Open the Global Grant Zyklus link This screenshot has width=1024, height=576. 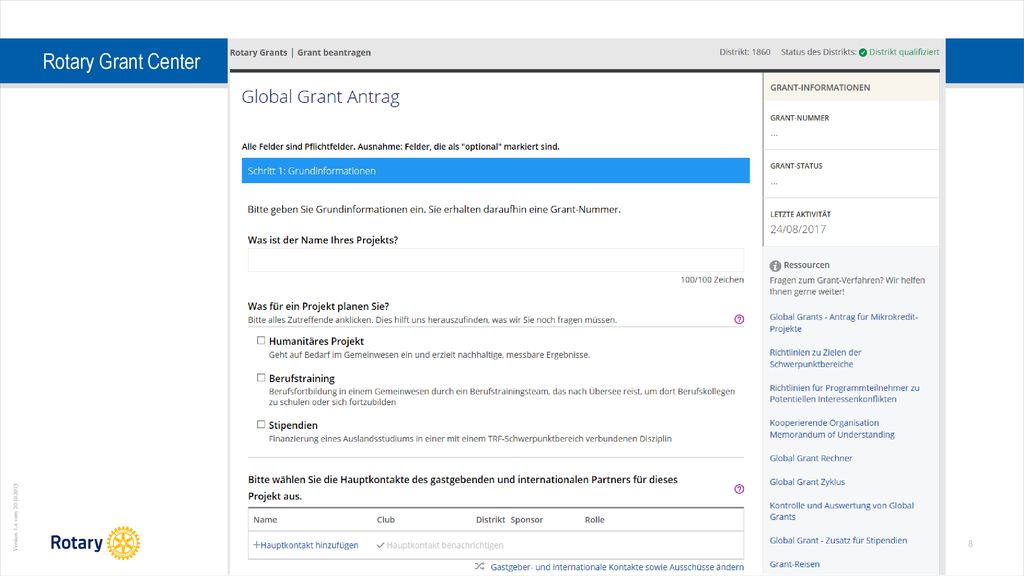(x=807, y=482)
